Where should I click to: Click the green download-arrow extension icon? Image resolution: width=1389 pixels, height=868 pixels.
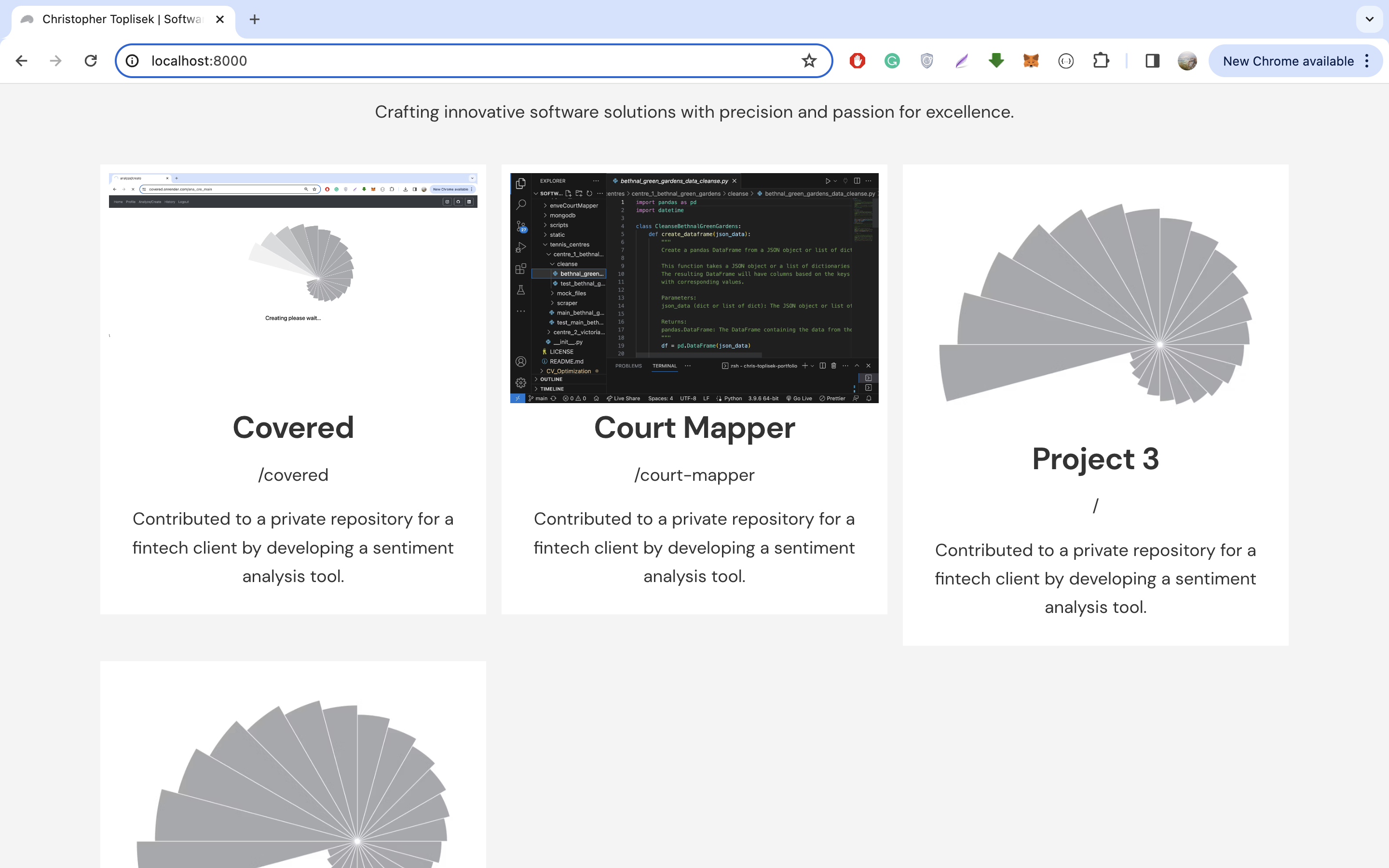995,60
